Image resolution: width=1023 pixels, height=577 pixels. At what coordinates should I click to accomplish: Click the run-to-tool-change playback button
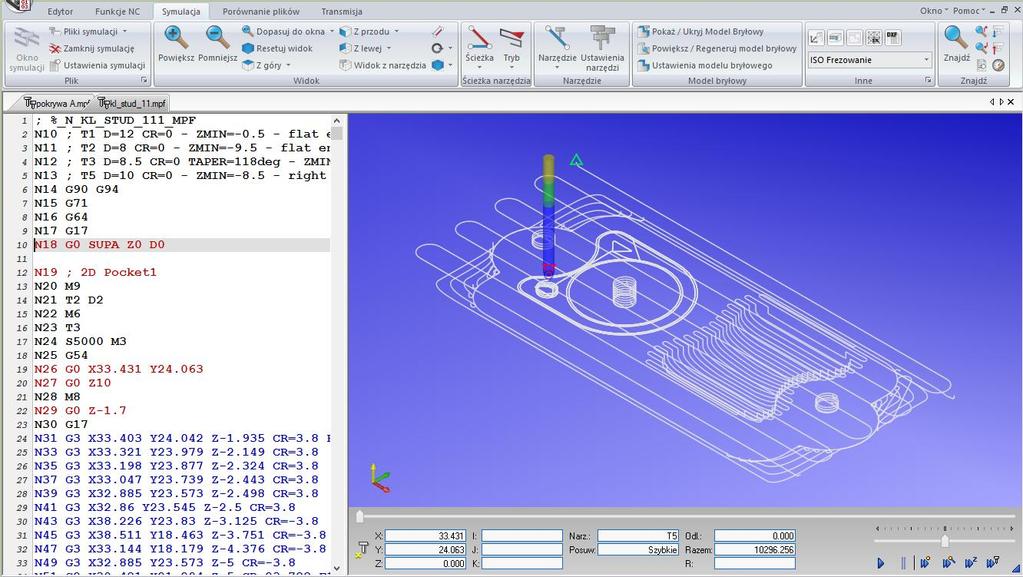[992, 563]
